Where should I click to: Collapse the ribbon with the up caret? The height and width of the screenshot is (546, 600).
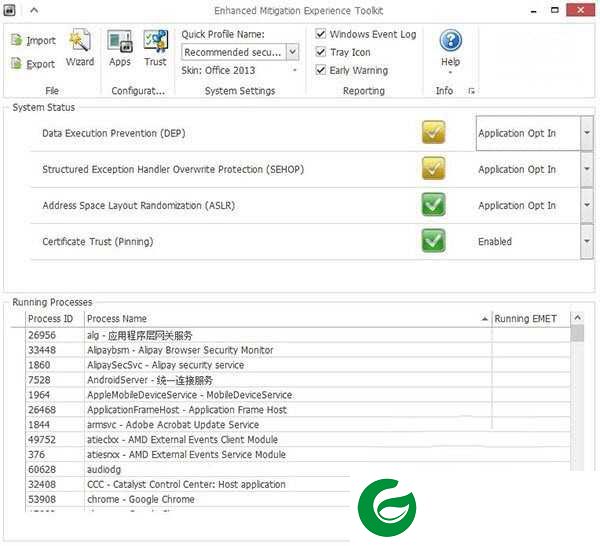click(34, 10)
